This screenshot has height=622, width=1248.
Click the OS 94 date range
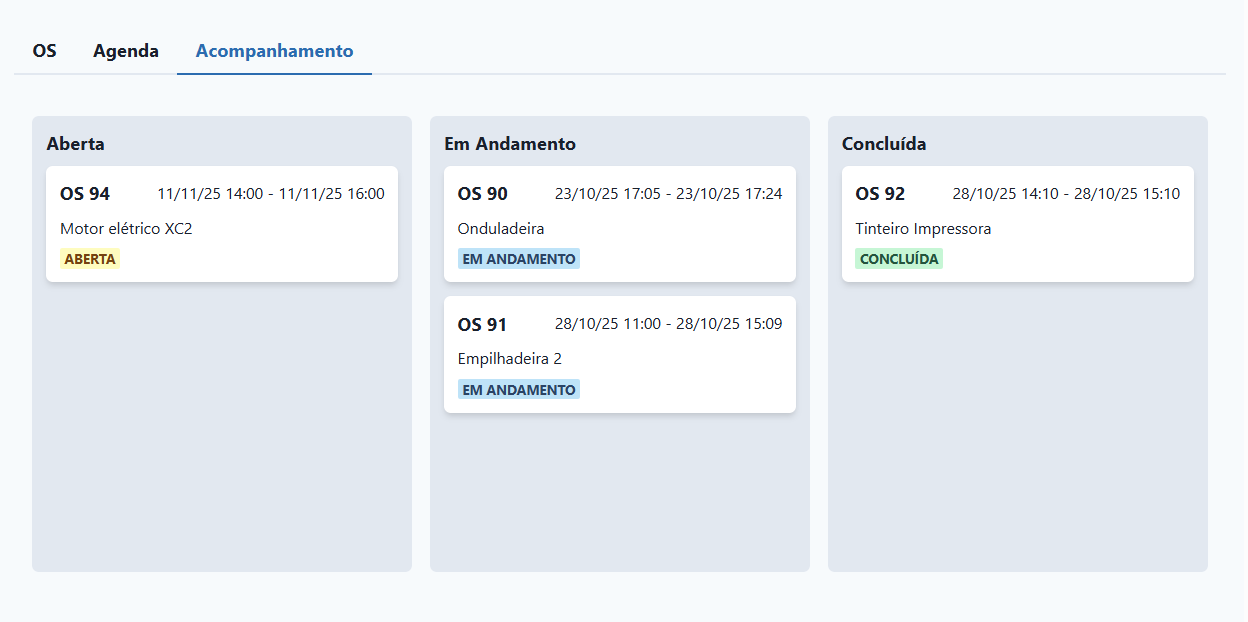[270, 194]
